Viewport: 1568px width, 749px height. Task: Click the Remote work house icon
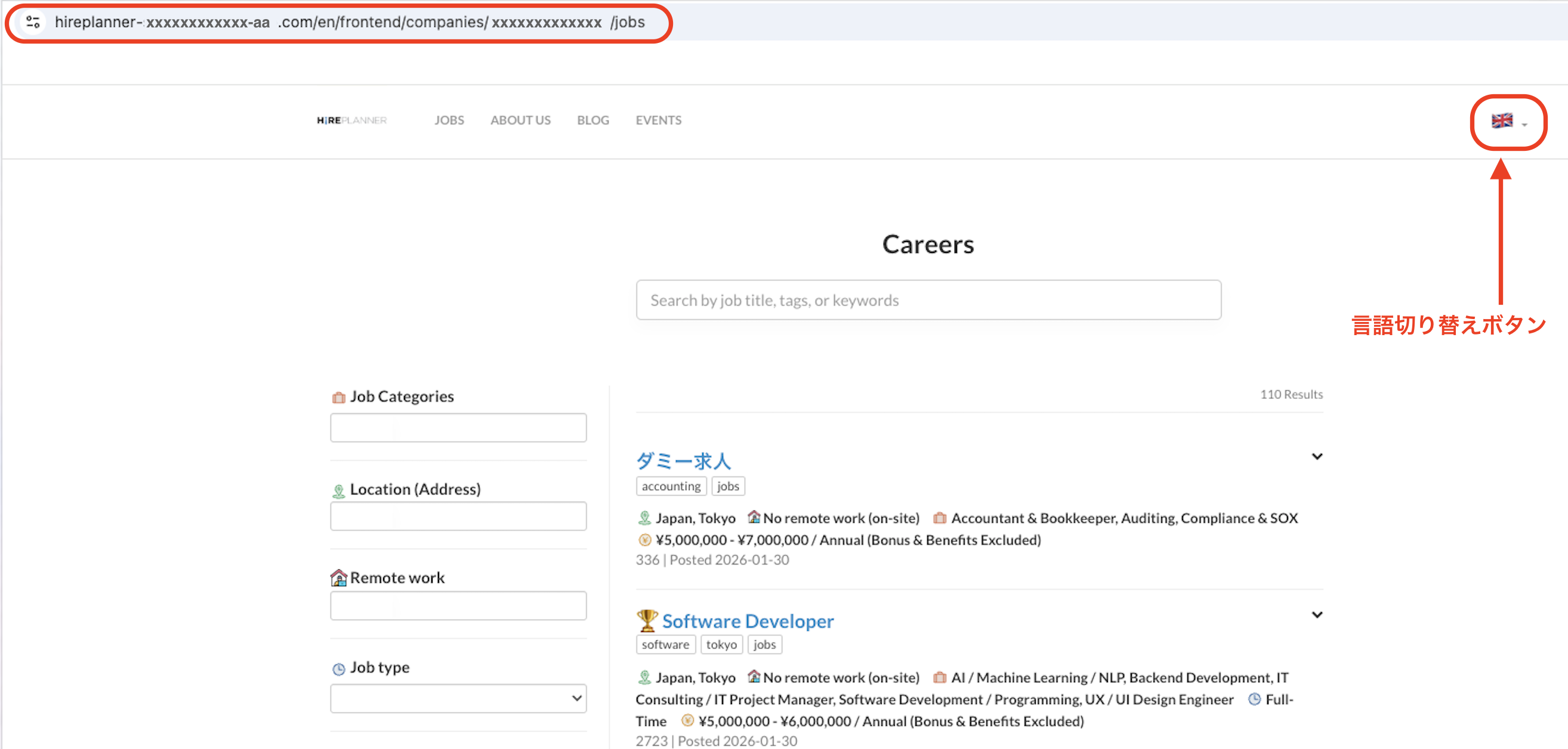[x=338, y=578]
